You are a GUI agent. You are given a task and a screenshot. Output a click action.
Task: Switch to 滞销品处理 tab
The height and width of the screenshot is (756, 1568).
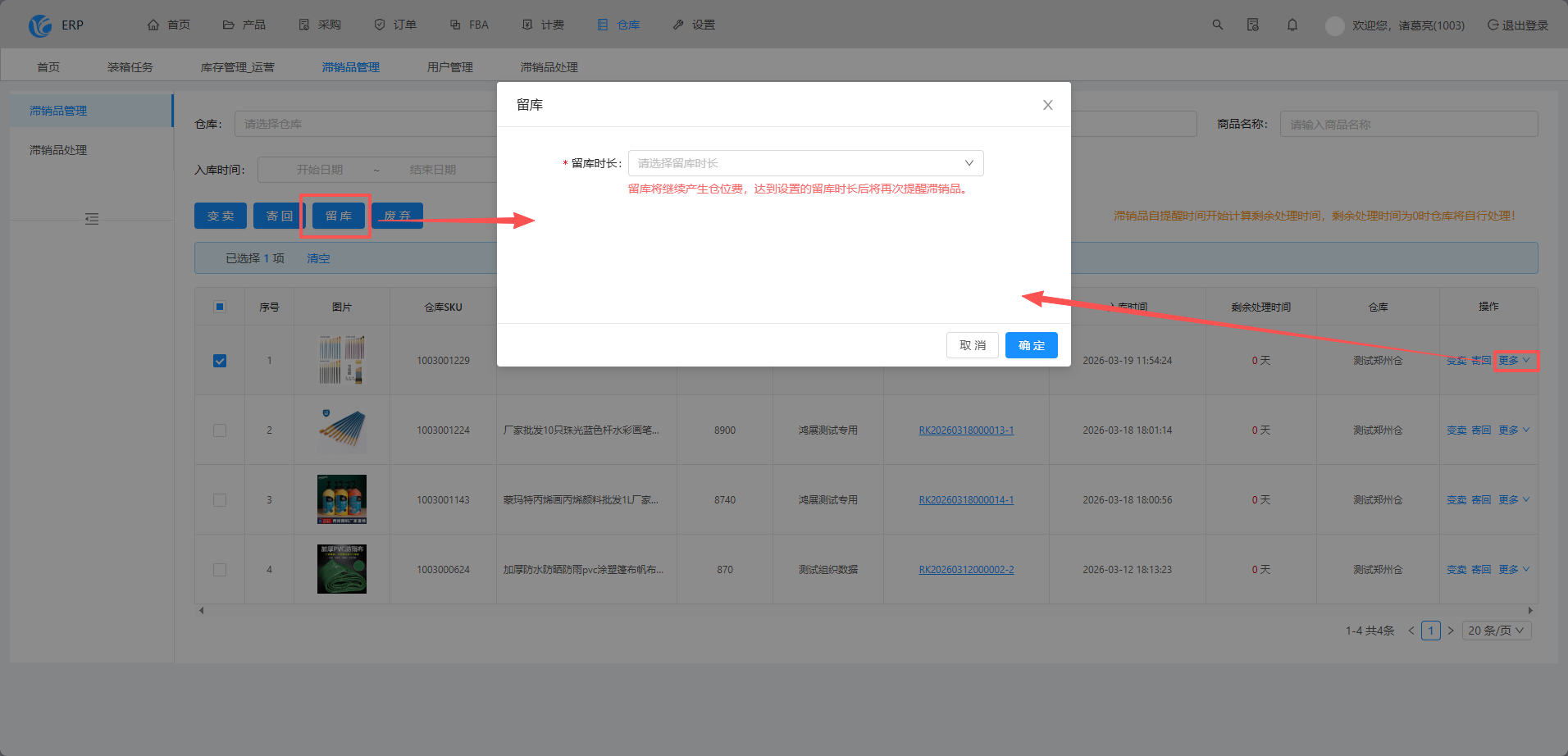point(549,67)
